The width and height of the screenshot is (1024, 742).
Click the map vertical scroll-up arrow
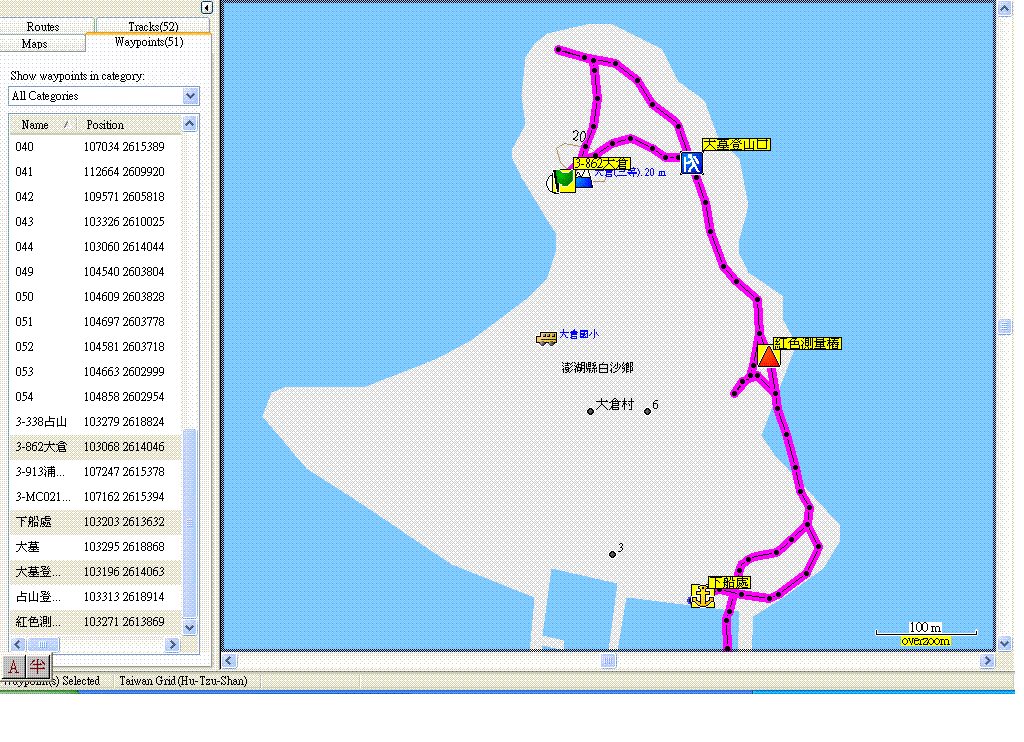[1004, 8]
